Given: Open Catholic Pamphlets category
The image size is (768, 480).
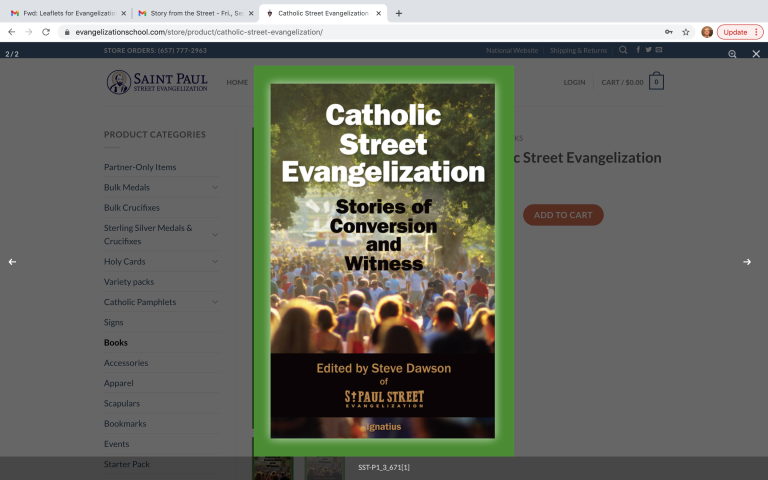Looking at the screenshot, I should click(140, 302).
